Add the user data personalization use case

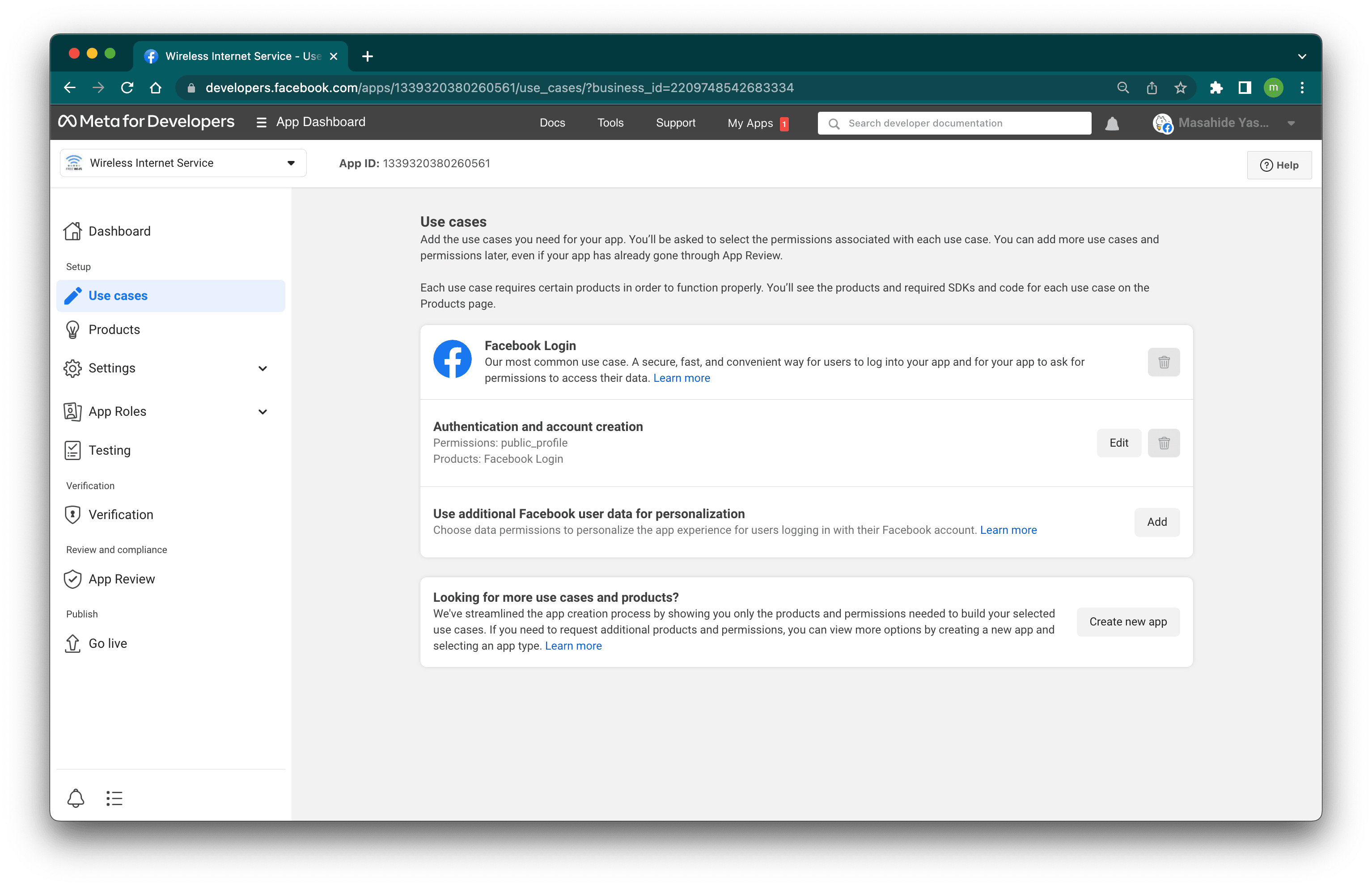coord(1156,522)
